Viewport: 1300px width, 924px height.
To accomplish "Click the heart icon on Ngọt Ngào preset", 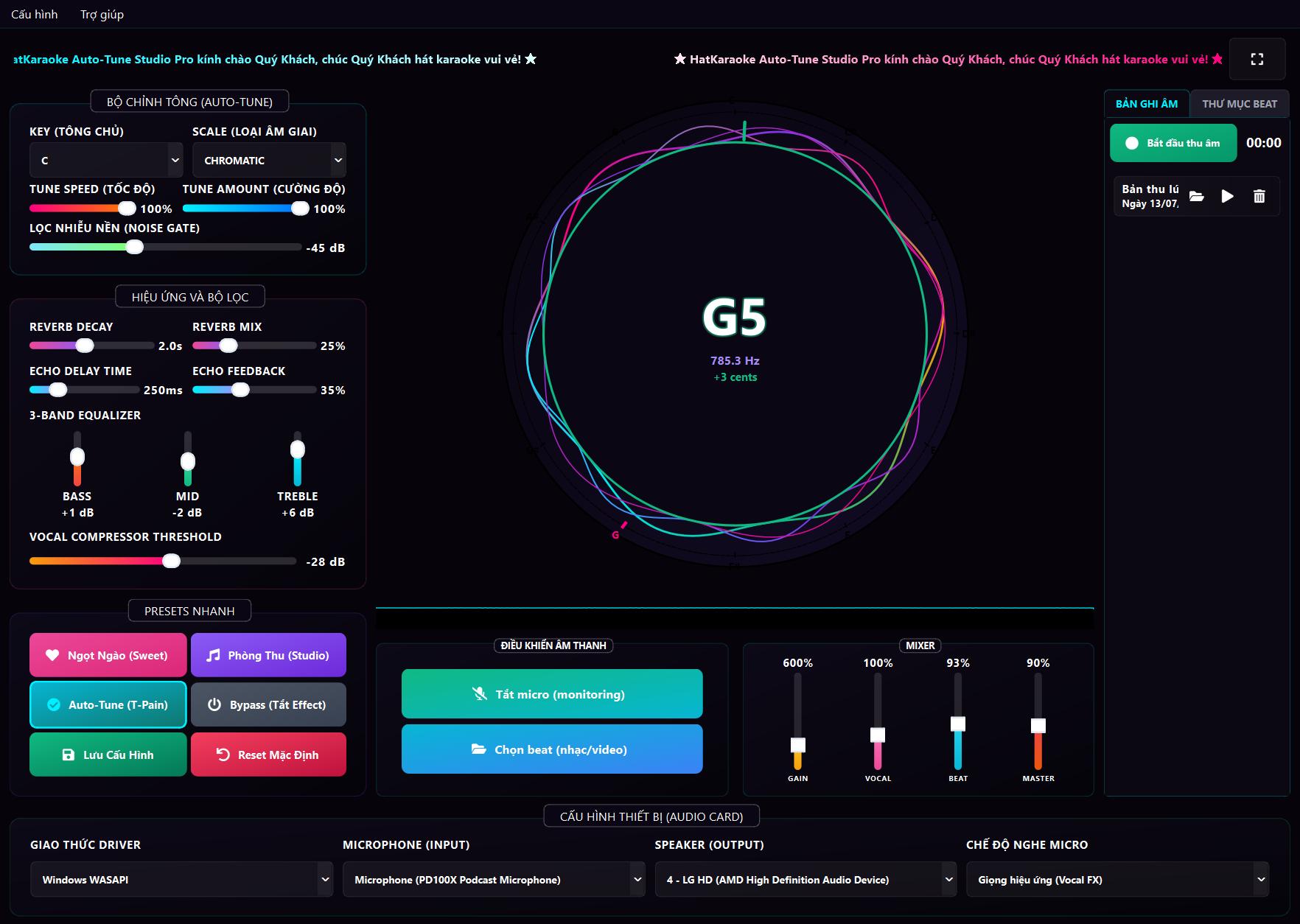I will [52, 655].
